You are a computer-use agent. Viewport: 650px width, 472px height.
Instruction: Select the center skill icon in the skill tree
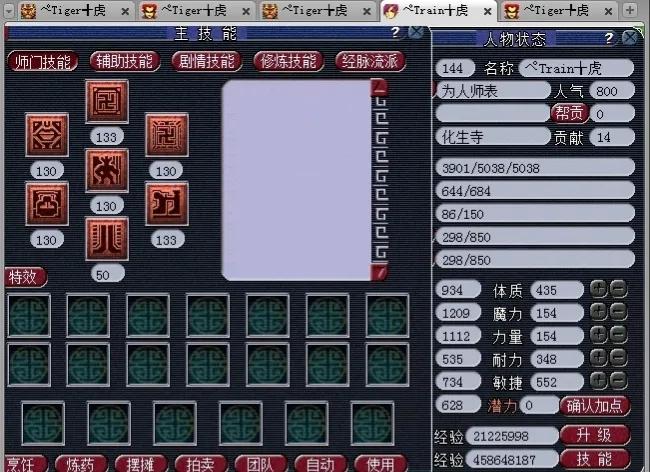point(106,171)
